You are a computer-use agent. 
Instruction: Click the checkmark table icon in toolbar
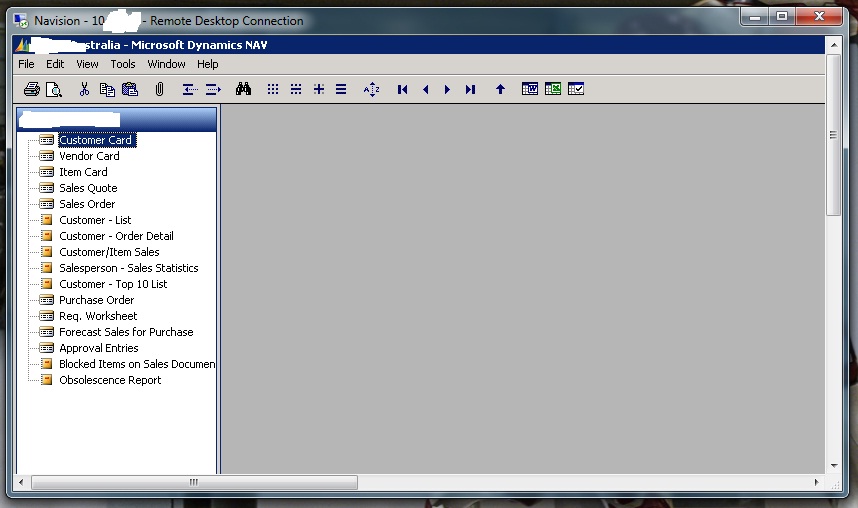576,89
